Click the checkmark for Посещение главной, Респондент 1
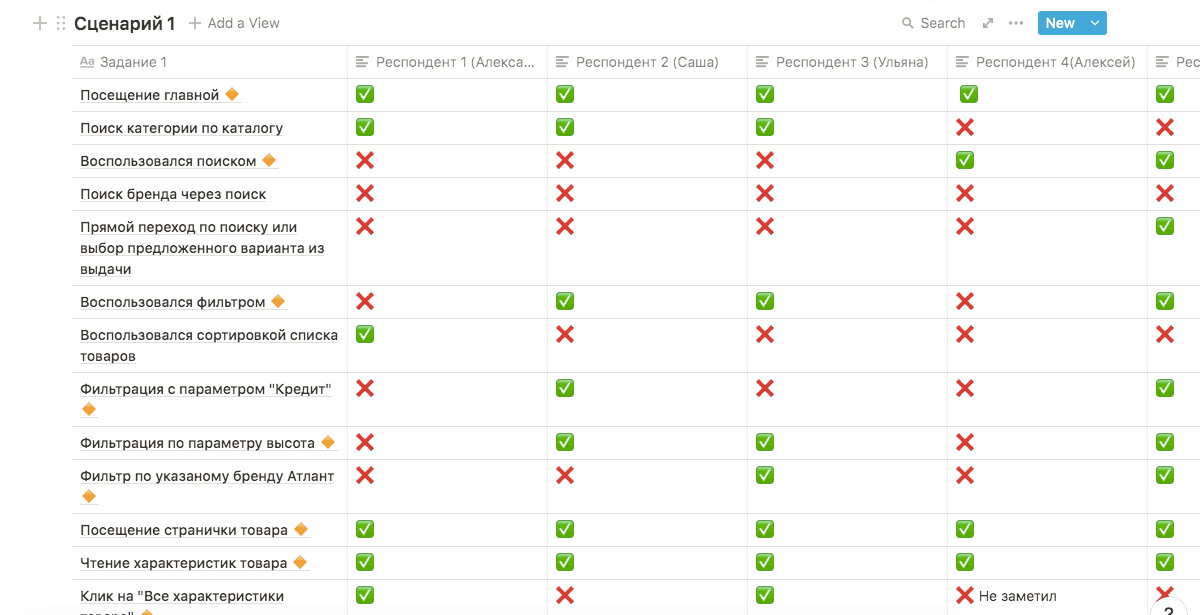Image resolution: width=1200 pixels, height=615 pixels. pyautogui.click(x=365, y=94)
